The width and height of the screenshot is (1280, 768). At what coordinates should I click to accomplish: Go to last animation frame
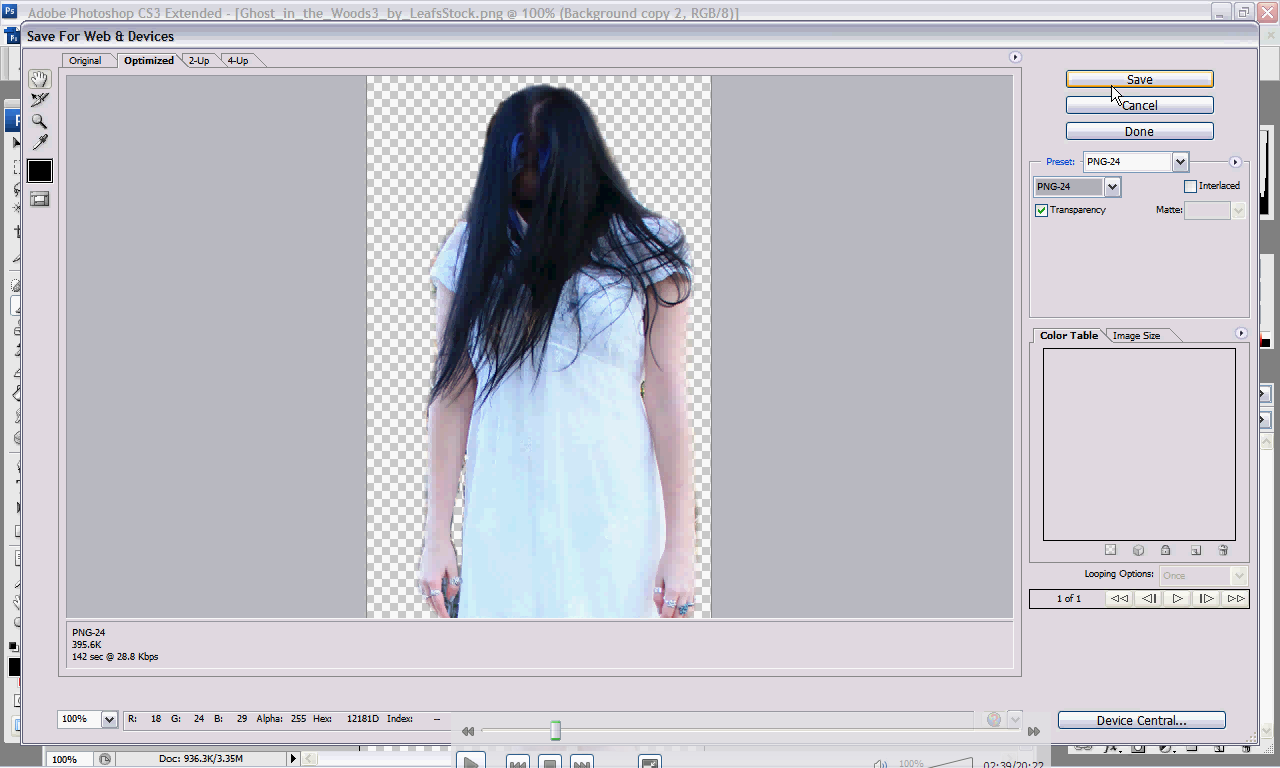click(x=1236, y=599)
